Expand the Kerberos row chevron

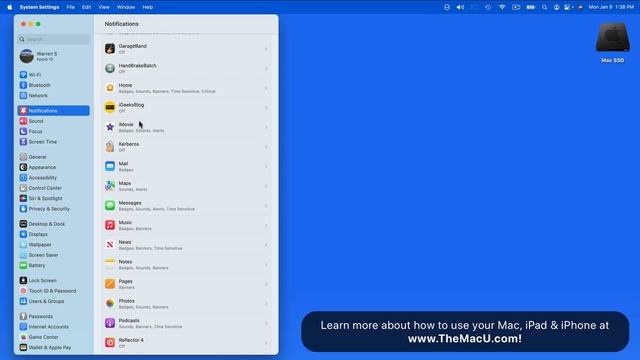point(266,147)
